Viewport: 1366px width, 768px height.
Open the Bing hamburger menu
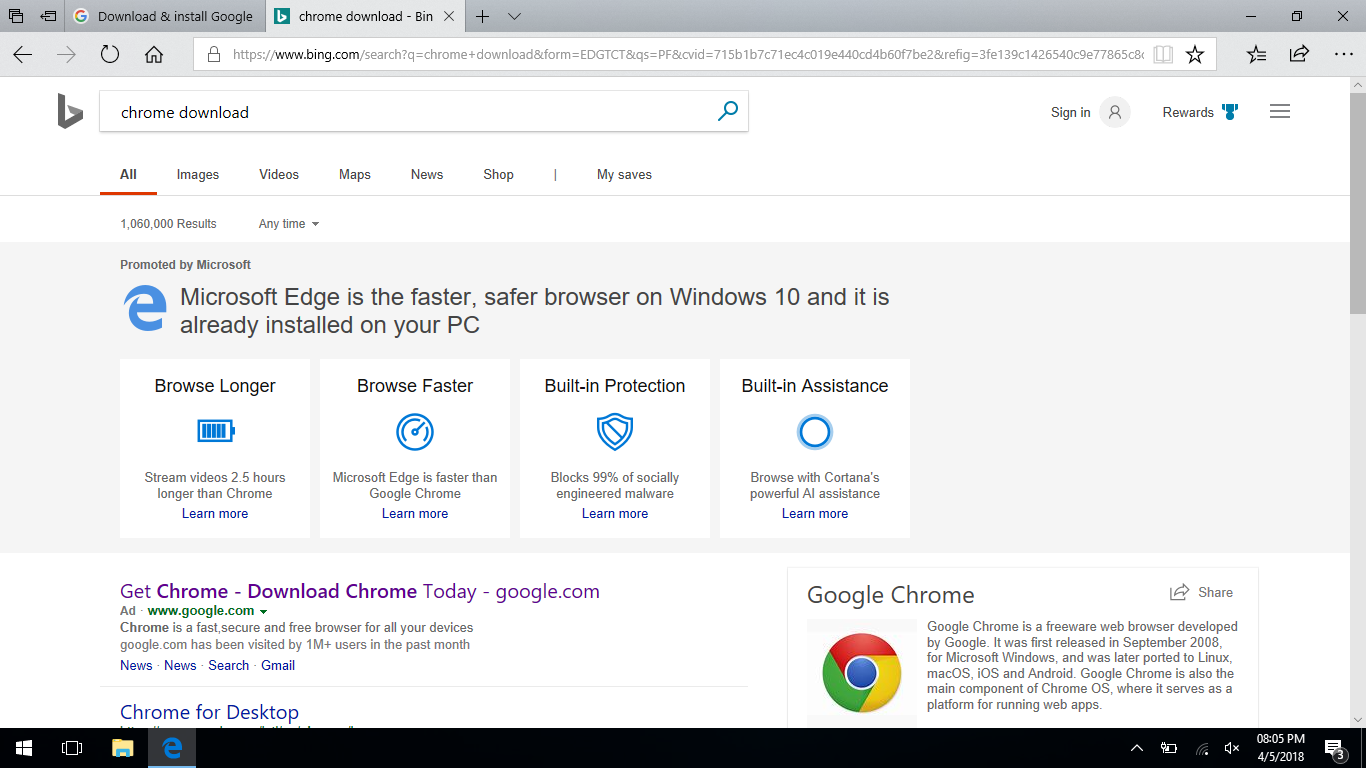pos(1280,112)
